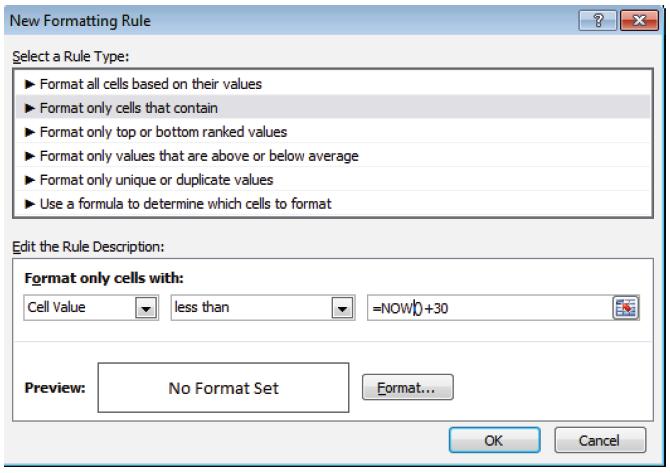Click the 'Edit the Rule Description:' label
670x473 pixels.
pos(88,247)
